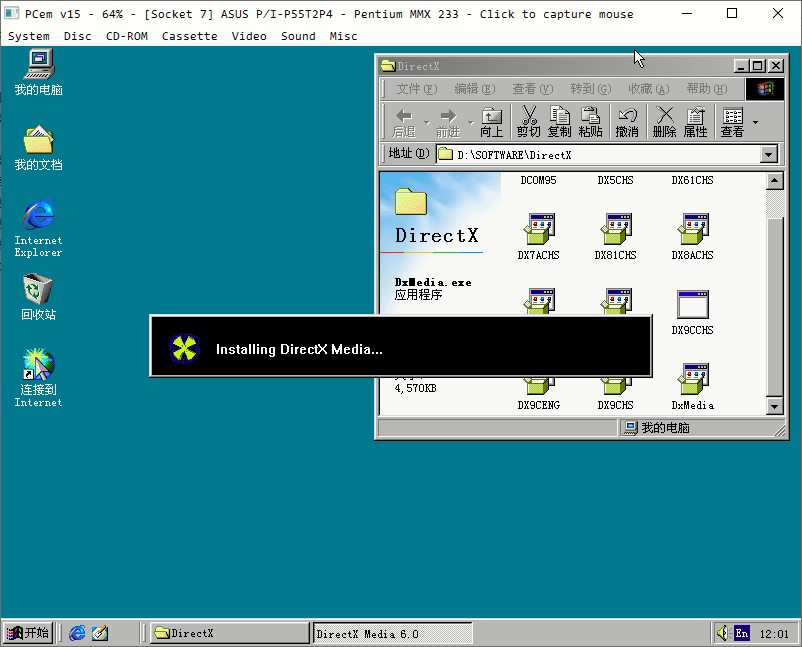
Task: Click the Copy (复制) toolbar icon
Action: 559,122
